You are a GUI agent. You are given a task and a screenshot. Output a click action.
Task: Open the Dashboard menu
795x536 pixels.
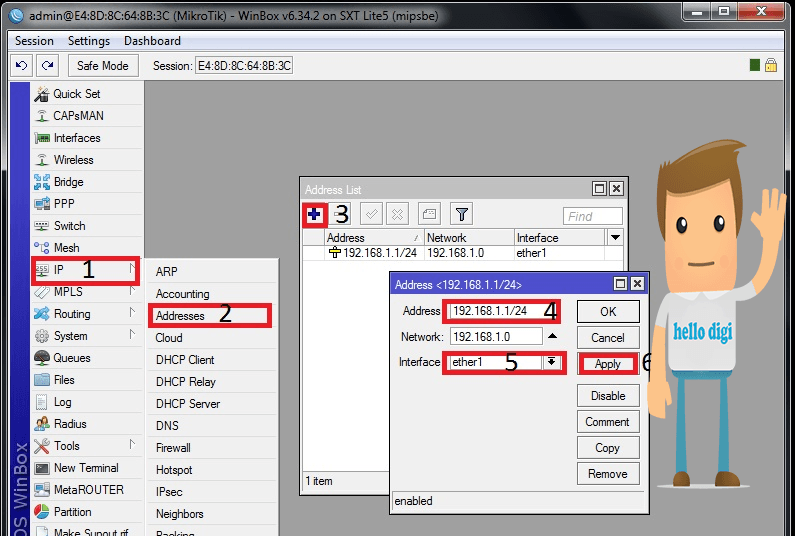tap(152, 41)
